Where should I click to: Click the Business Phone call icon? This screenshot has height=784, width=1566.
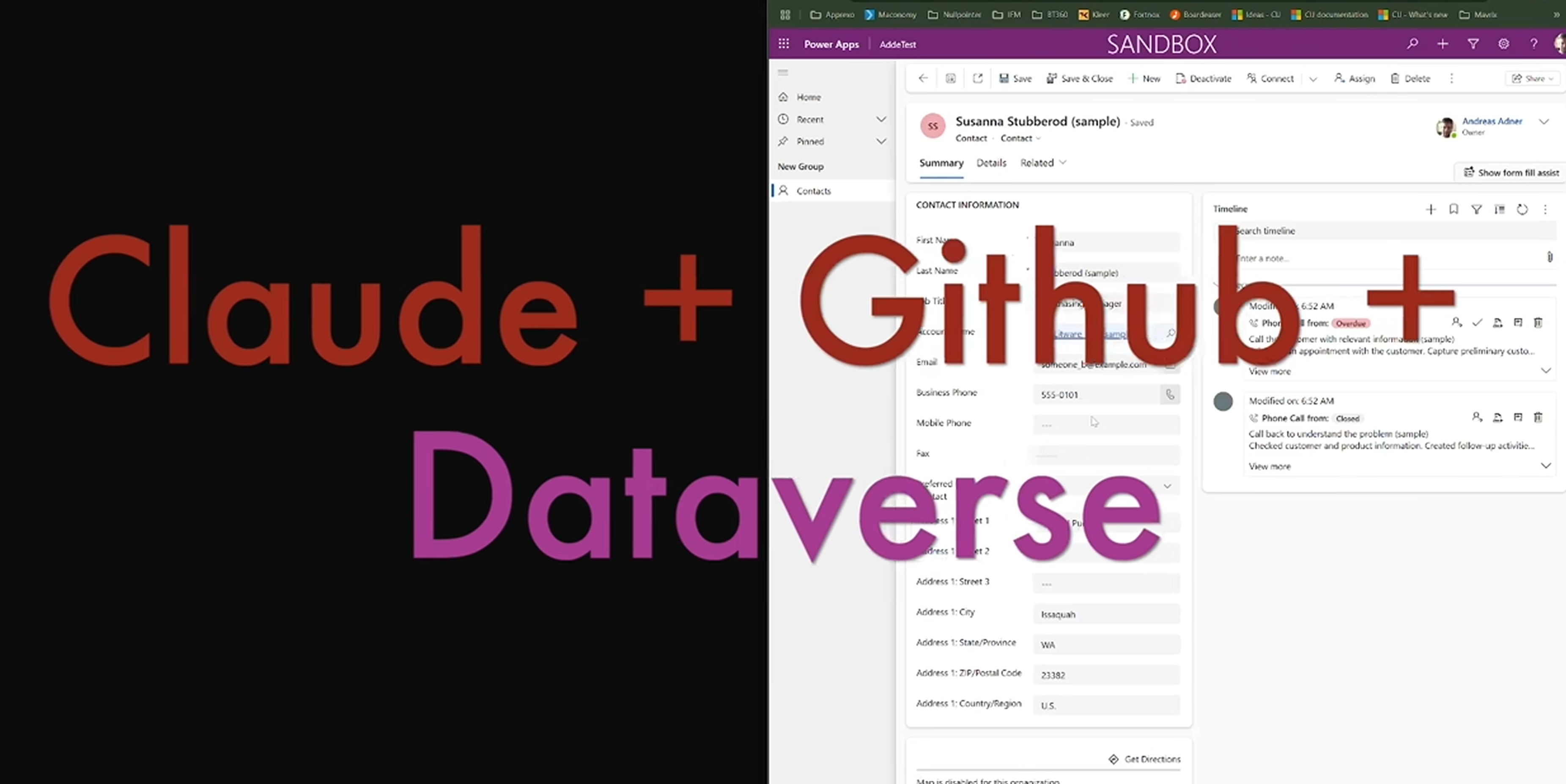click(1170, 394)
